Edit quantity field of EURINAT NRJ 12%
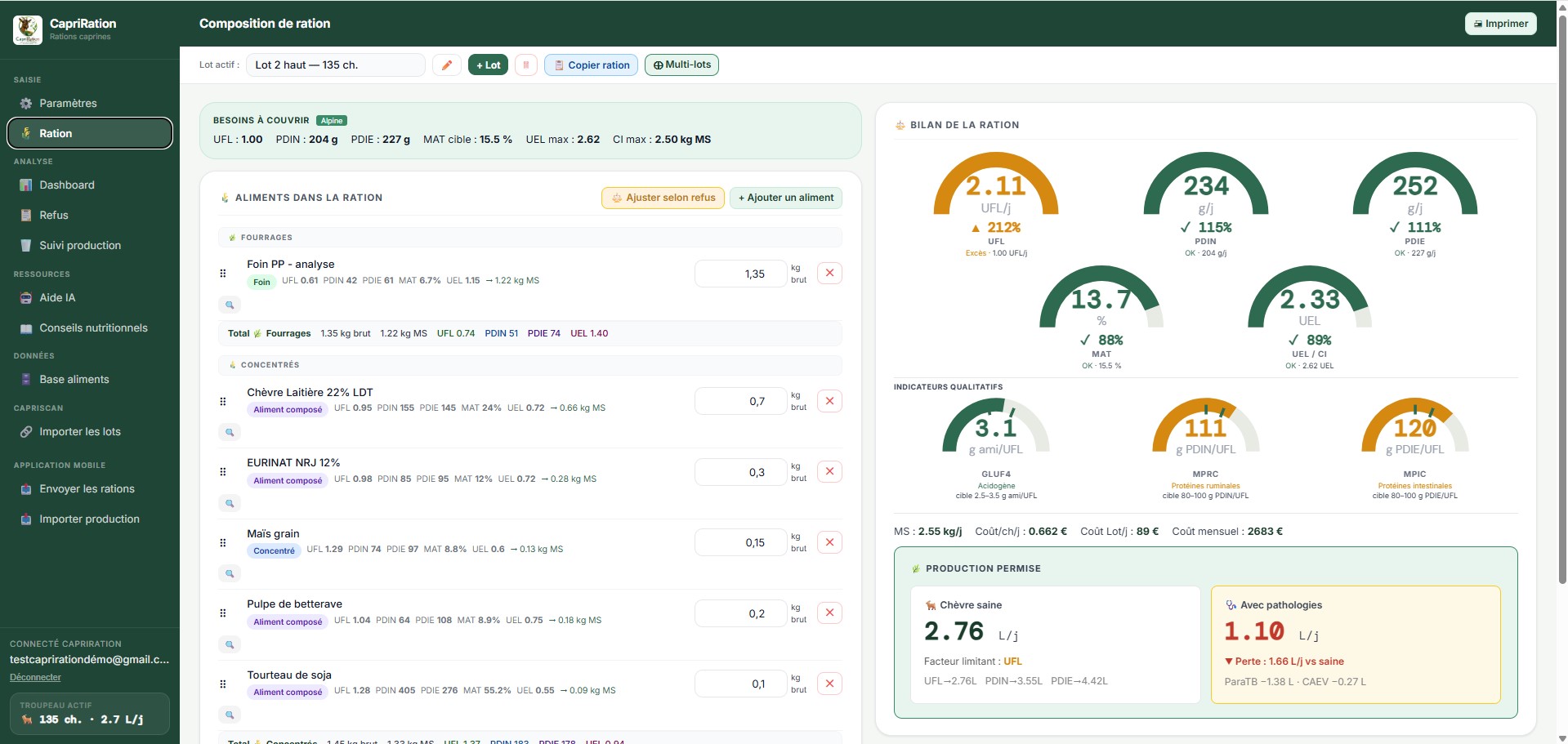 point(740,472)
